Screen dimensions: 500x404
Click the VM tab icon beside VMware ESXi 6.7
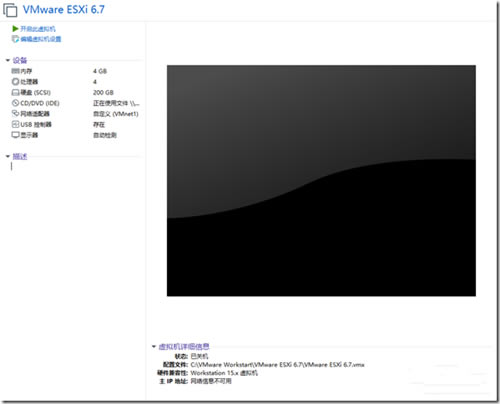pos(10,10)
